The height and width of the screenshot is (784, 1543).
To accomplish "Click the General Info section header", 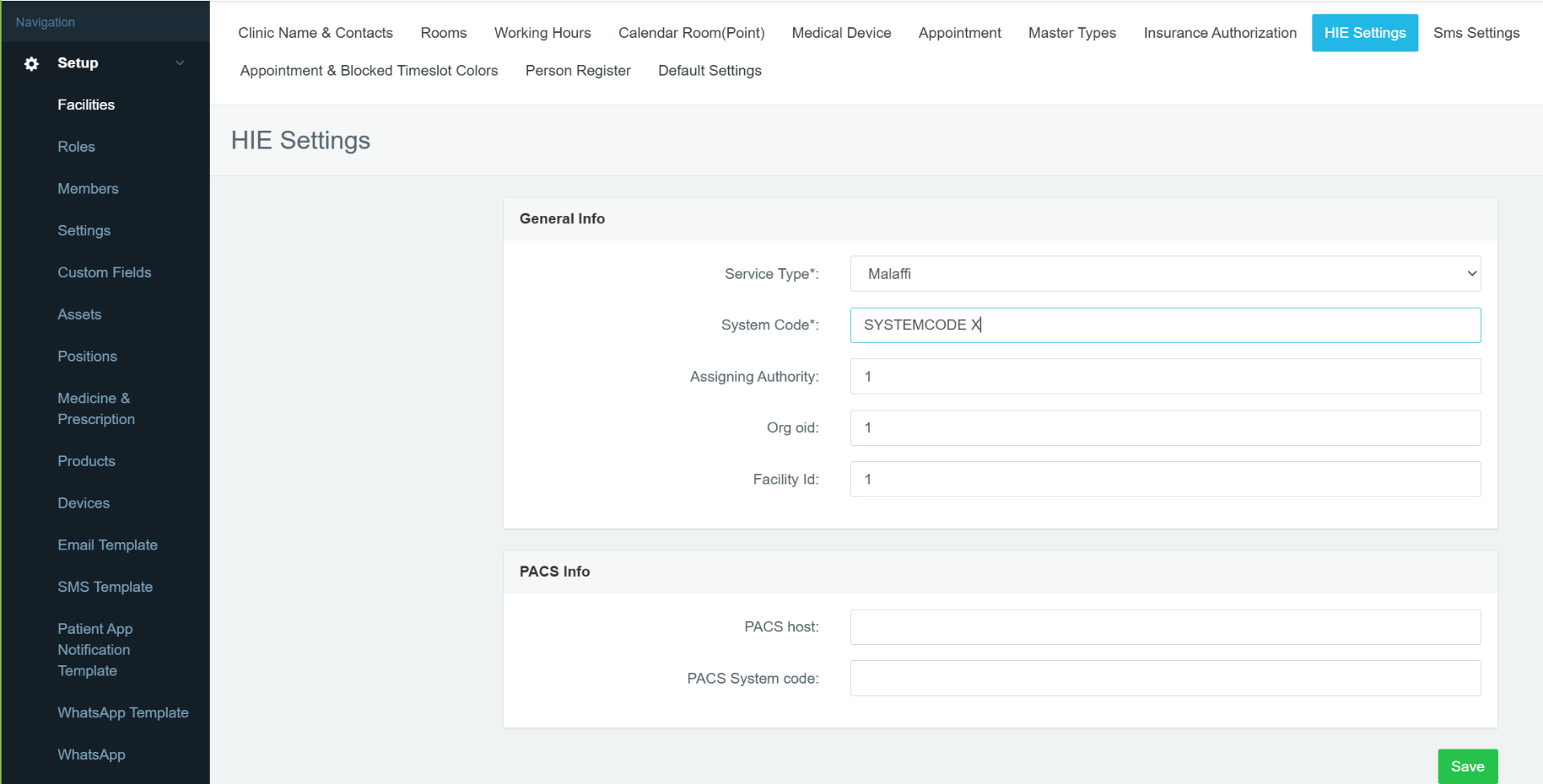I will coord(563,218).
